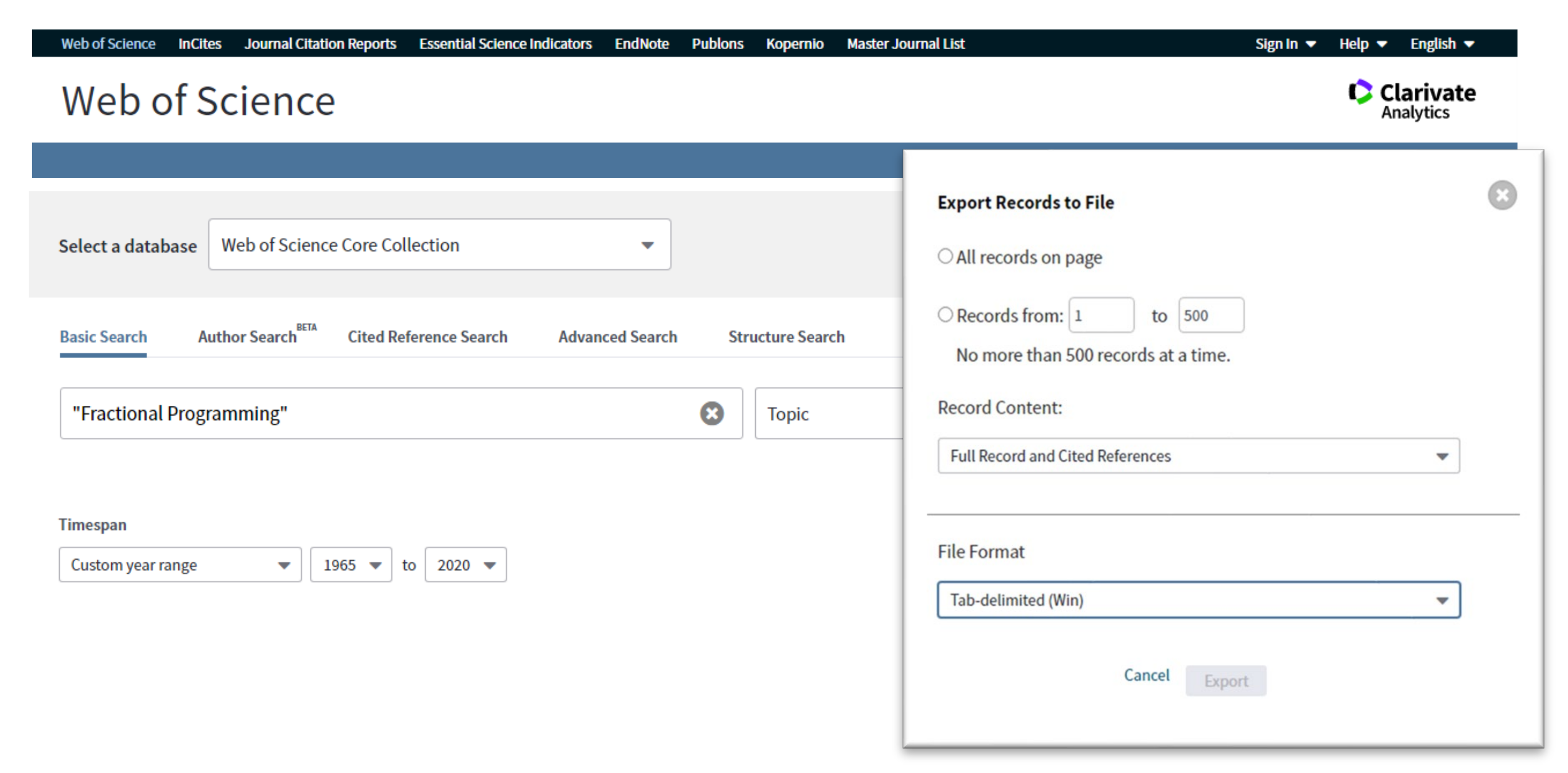Switch to Advanced Search tab
The width and height of the screenshot is (1568, 773).
617,336
